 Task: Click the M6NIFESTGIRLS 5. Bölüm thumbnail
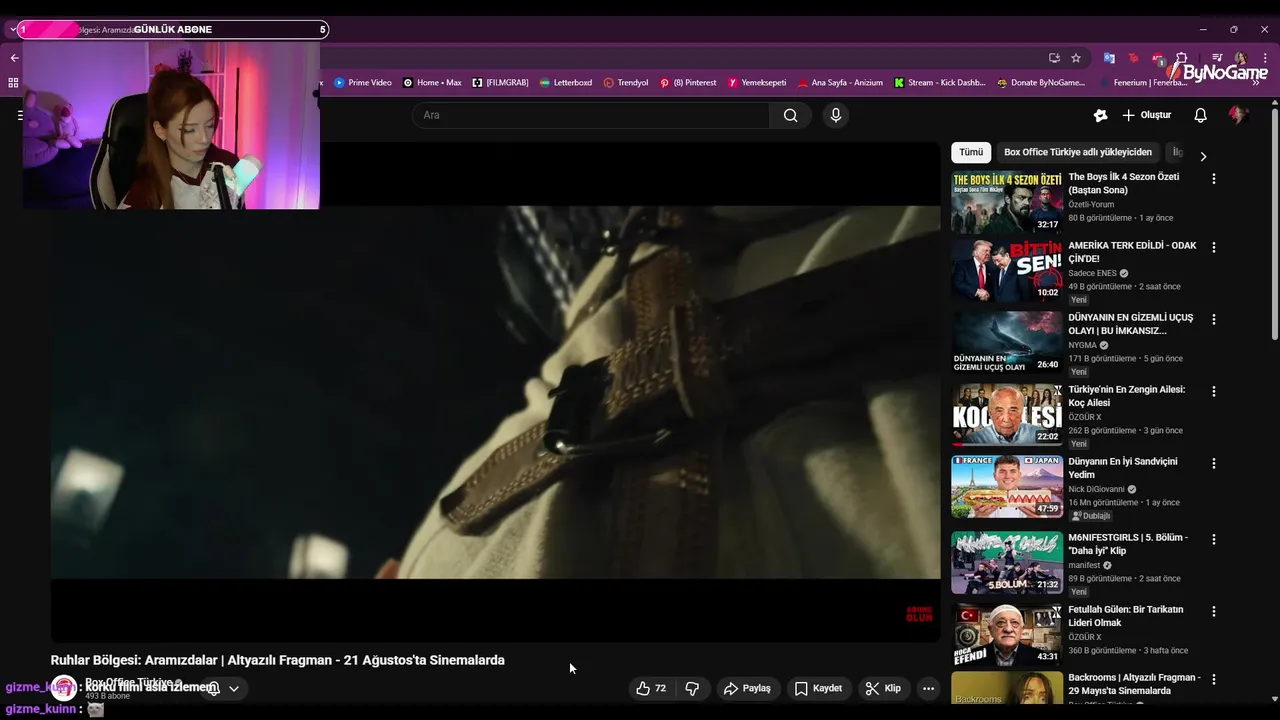point(1006,562)
